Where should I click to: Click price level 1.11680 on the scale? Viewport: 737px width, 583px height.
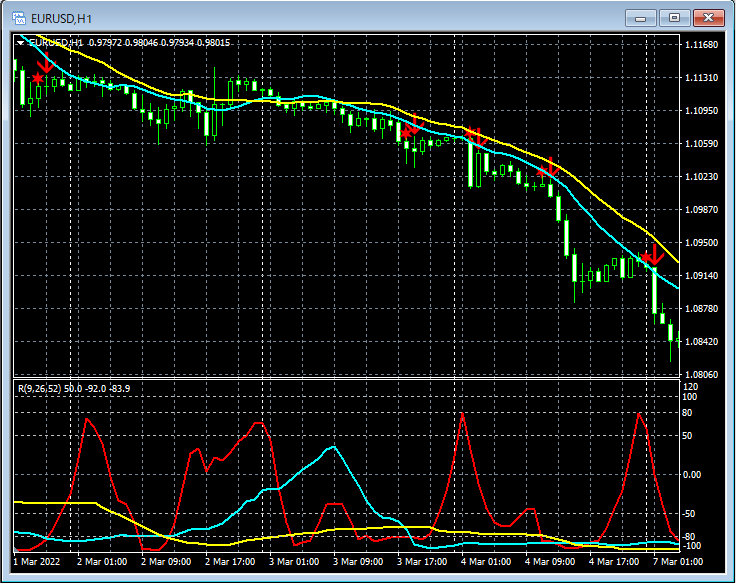pos(702,45)
